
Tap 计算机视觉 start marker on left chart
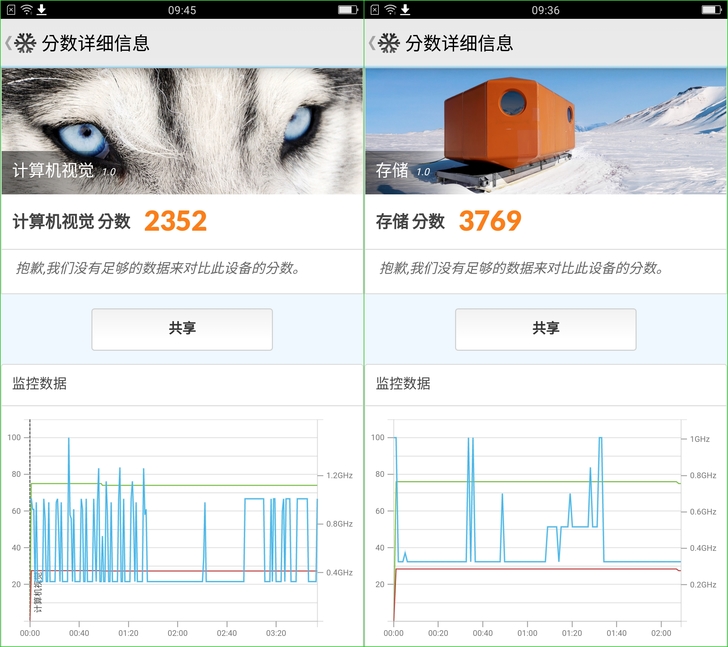pyautogui.click(x=39, y=592)
